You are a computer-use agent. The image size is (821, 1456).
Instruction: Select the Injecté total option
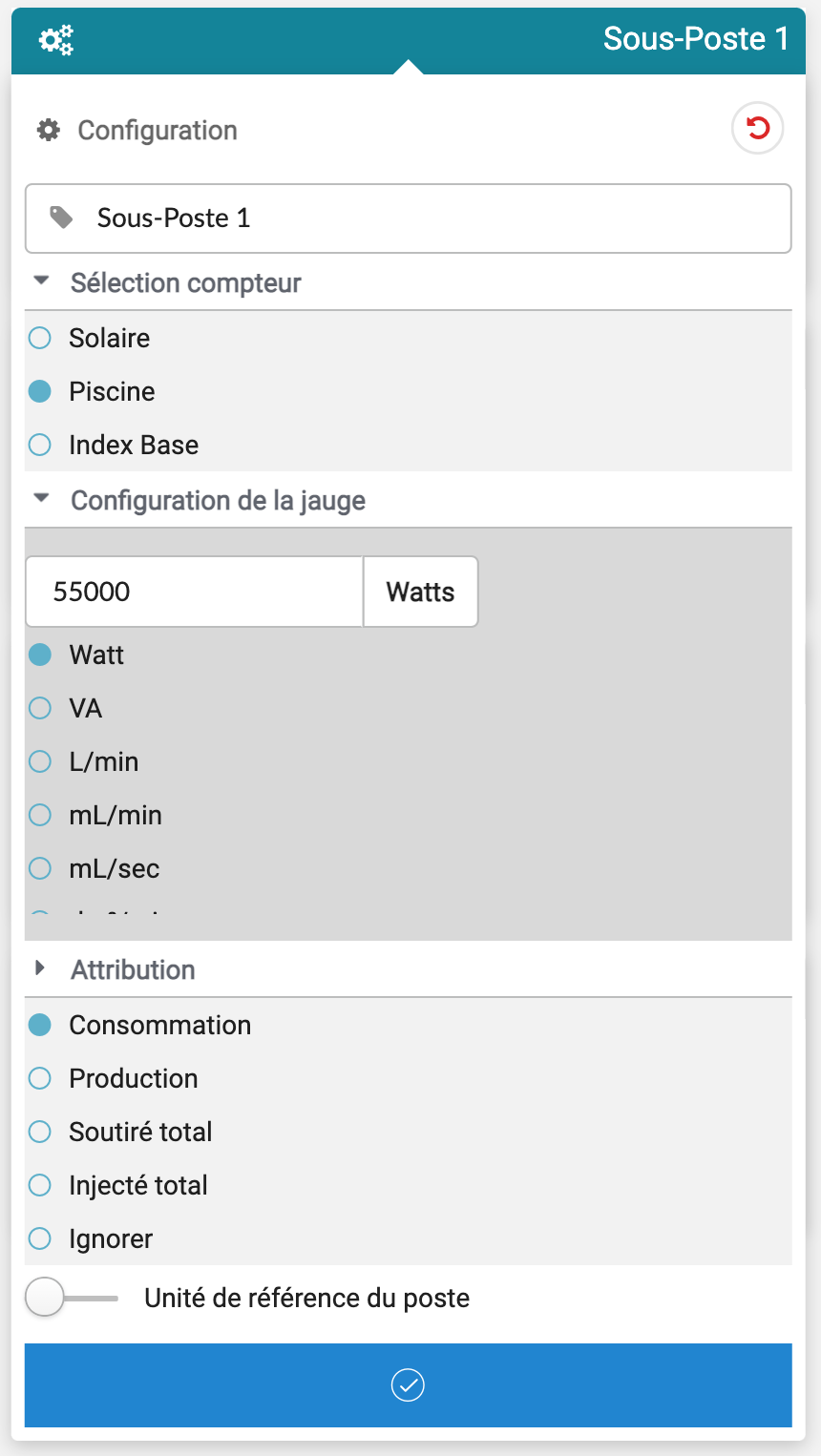40,1185
